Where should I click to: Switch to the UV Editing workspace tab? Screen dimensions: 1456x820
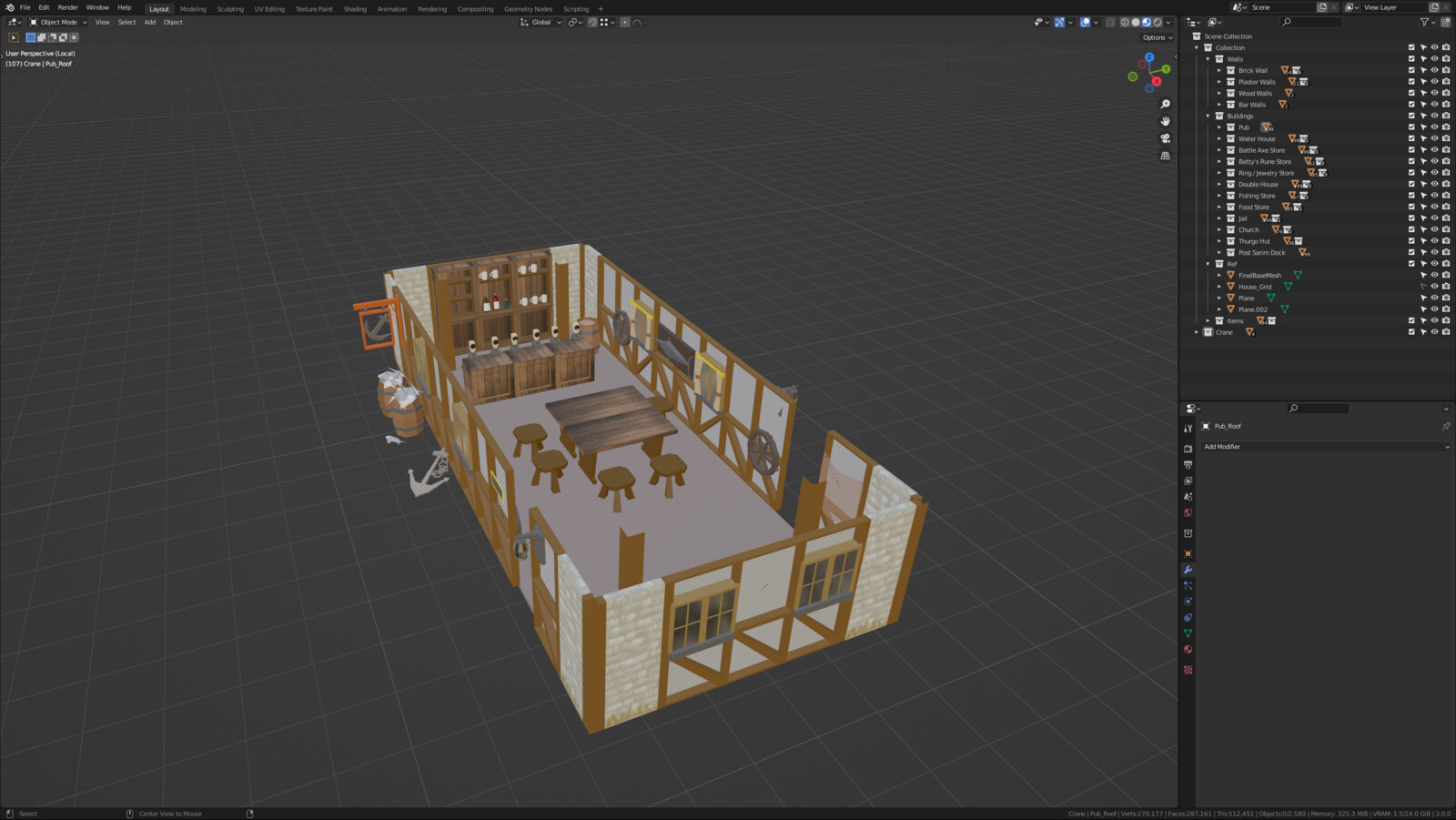[x=269, y=9]
